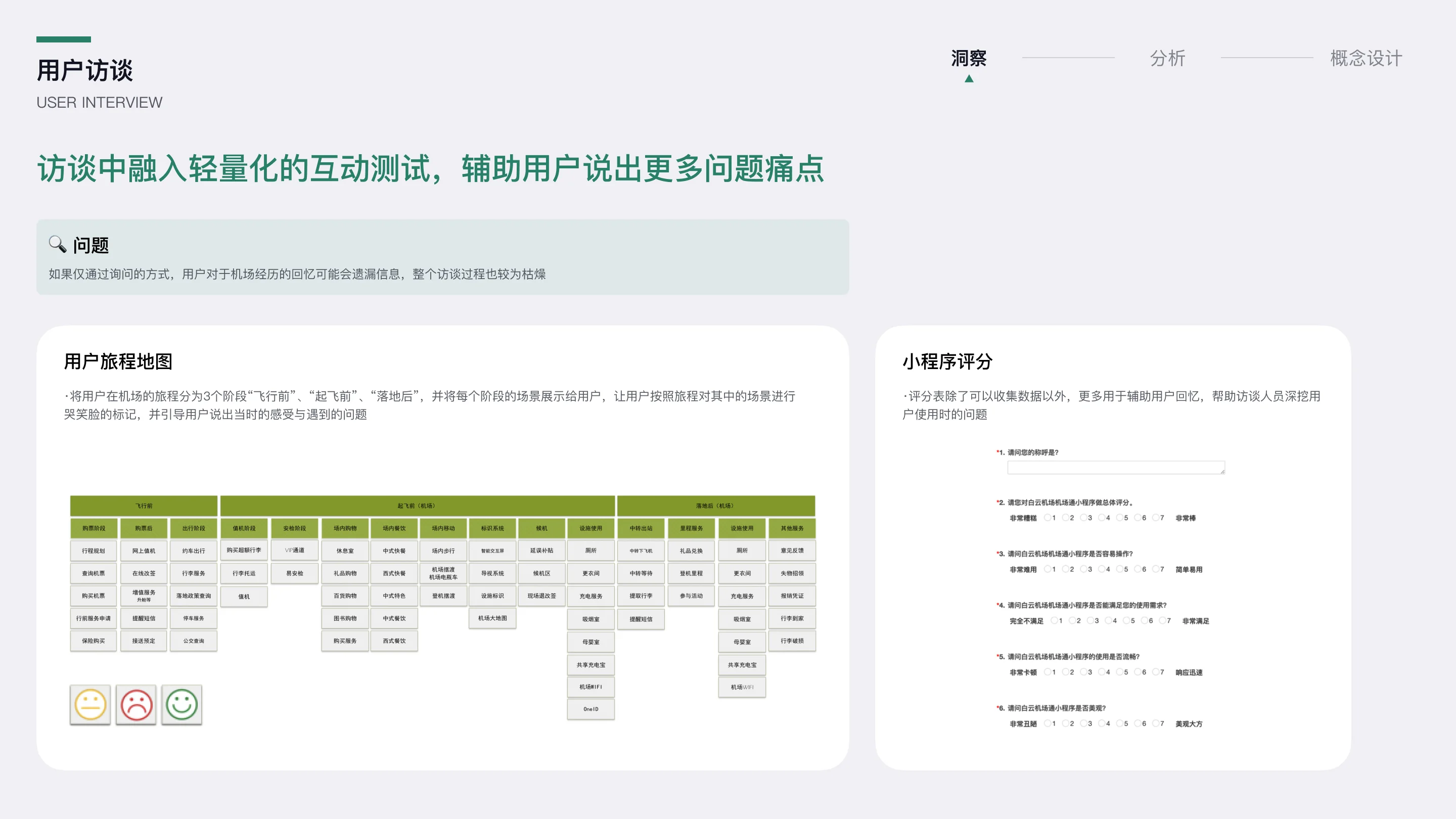The image size is (1456, 819).
Task: Switch to the 分析 tab
Action: 1168,58
